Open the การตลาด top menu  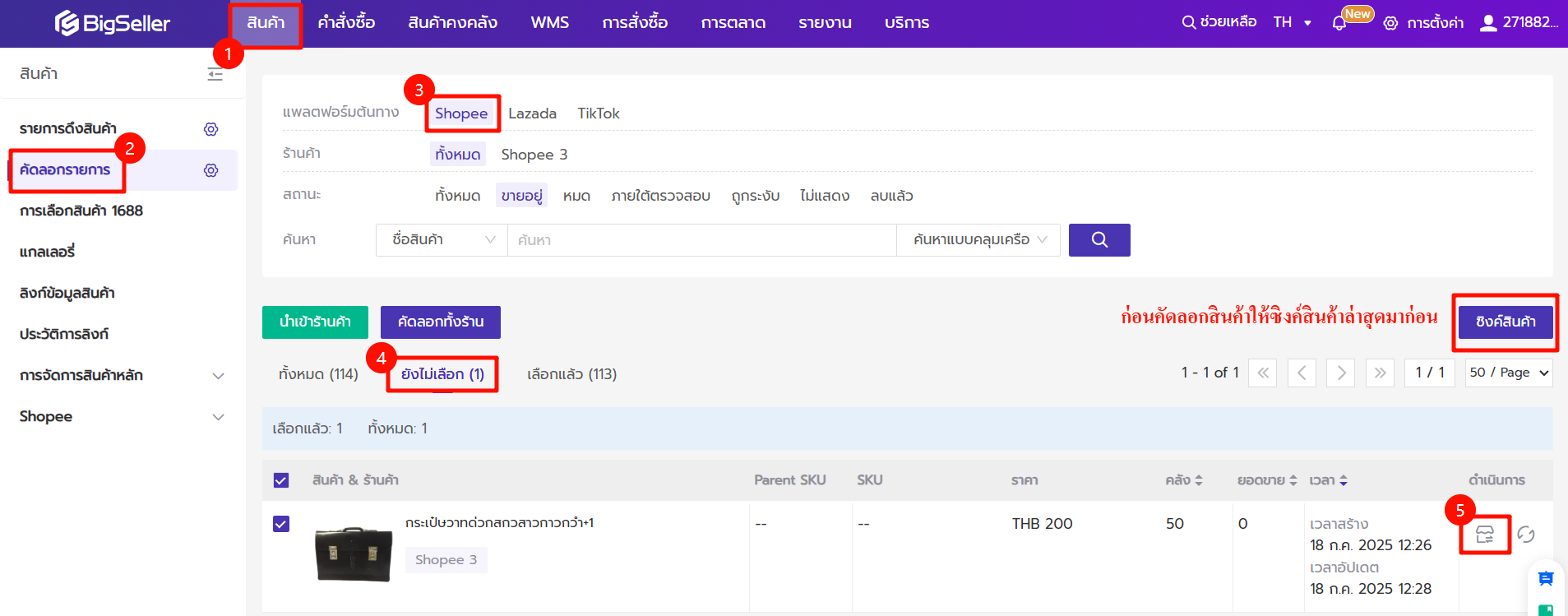[733, 23]
